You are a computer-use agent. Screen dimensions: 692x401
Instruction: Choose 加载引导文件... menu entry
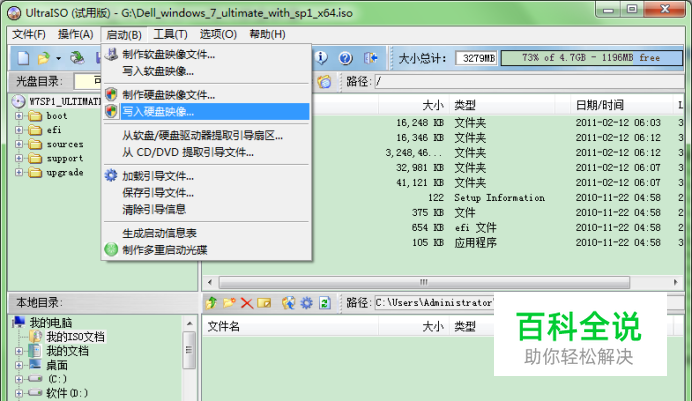pos(207,176)
